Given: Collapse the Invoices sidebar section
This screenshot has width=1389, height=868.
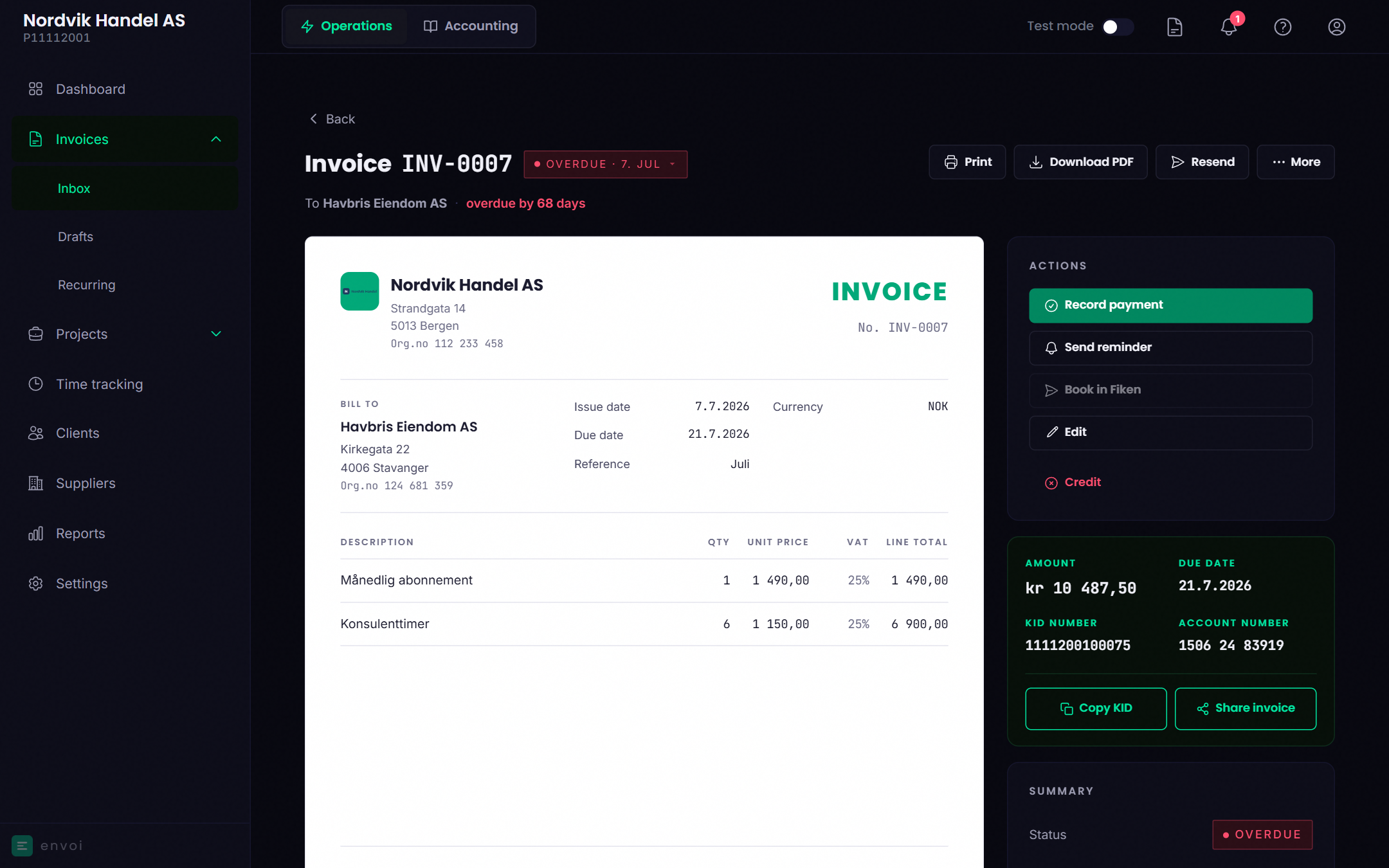Looking at the screenshot, I should tap(216, 139).
